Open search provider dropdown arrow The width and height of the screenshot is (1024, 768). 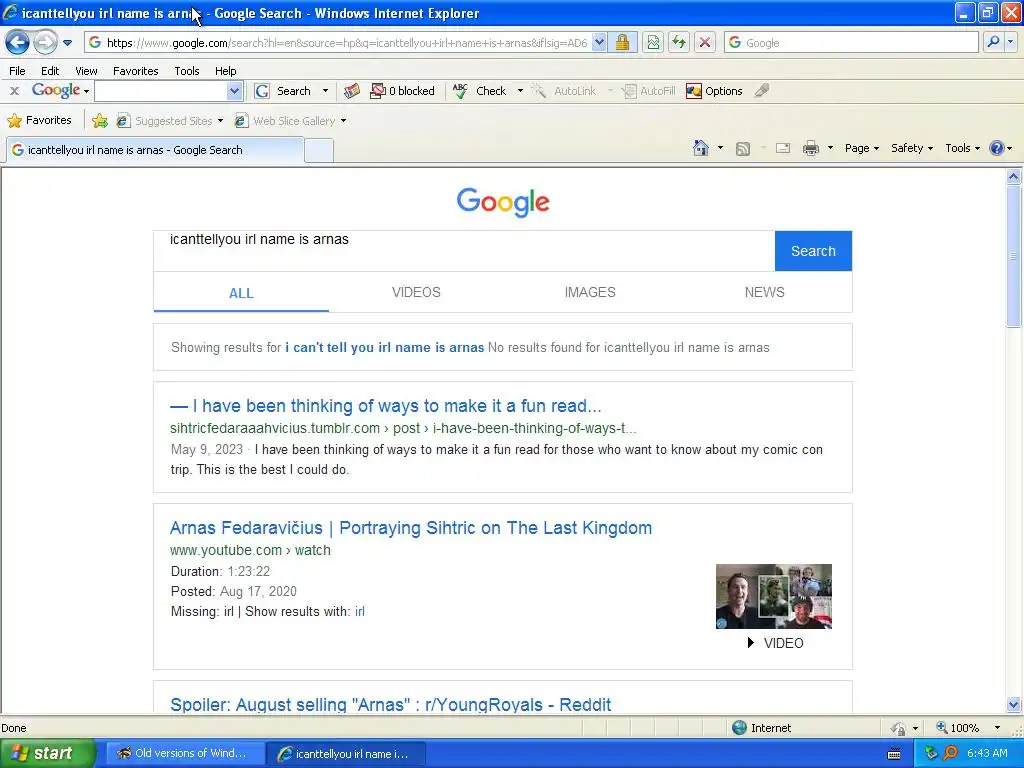click(1011, 42)
